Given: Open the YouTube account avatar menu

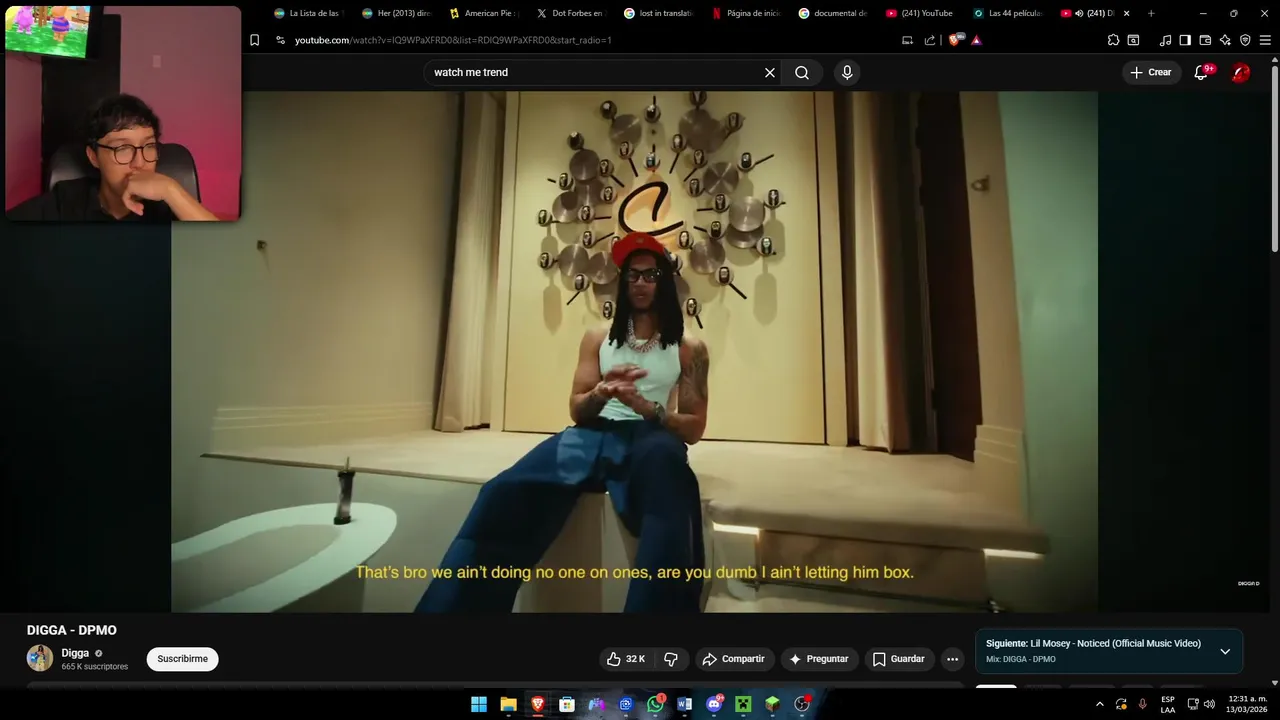Looking at the screenshot, I should click(1240, 72).
